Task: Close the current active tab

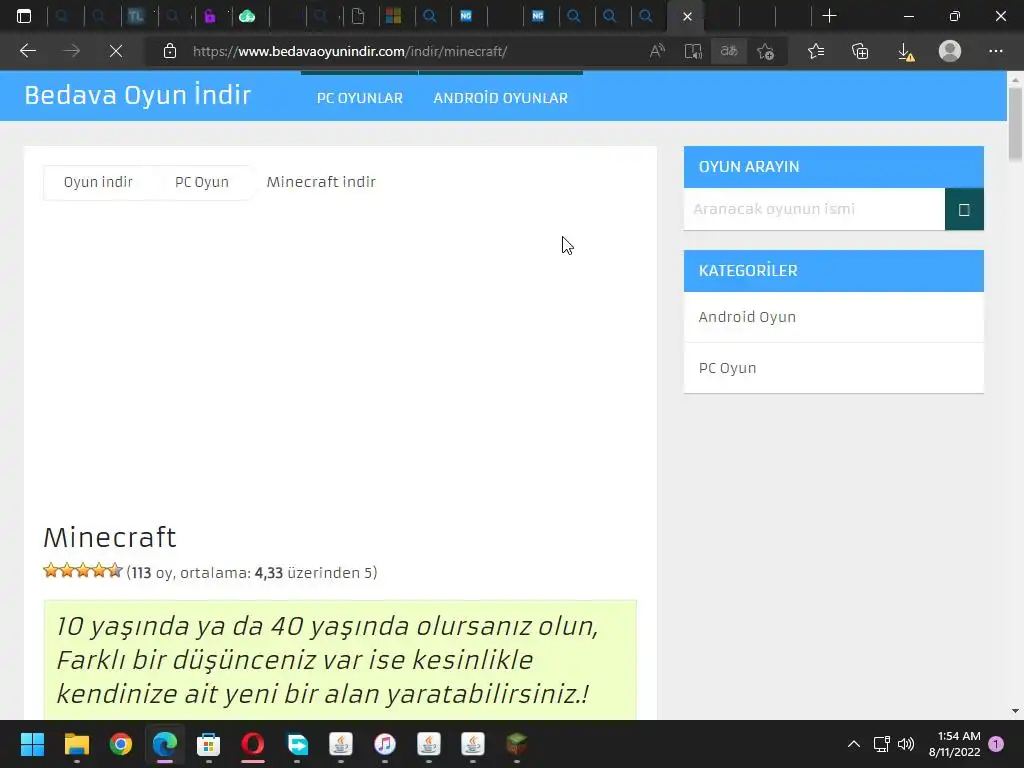Action: coord(687,17)
